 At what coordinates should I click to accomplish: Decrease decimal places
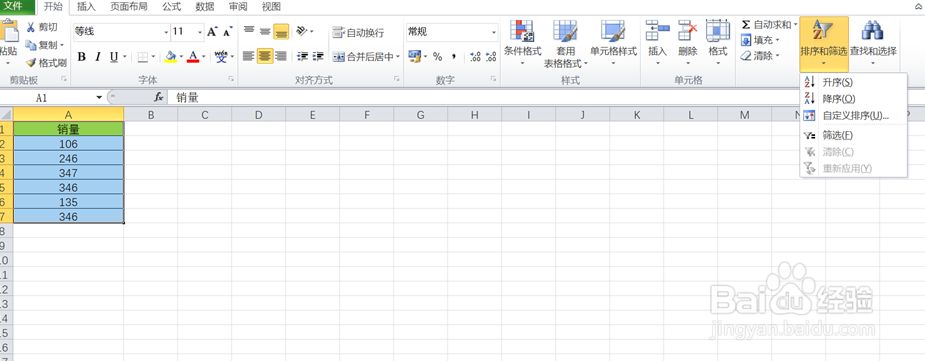(491, 57)
